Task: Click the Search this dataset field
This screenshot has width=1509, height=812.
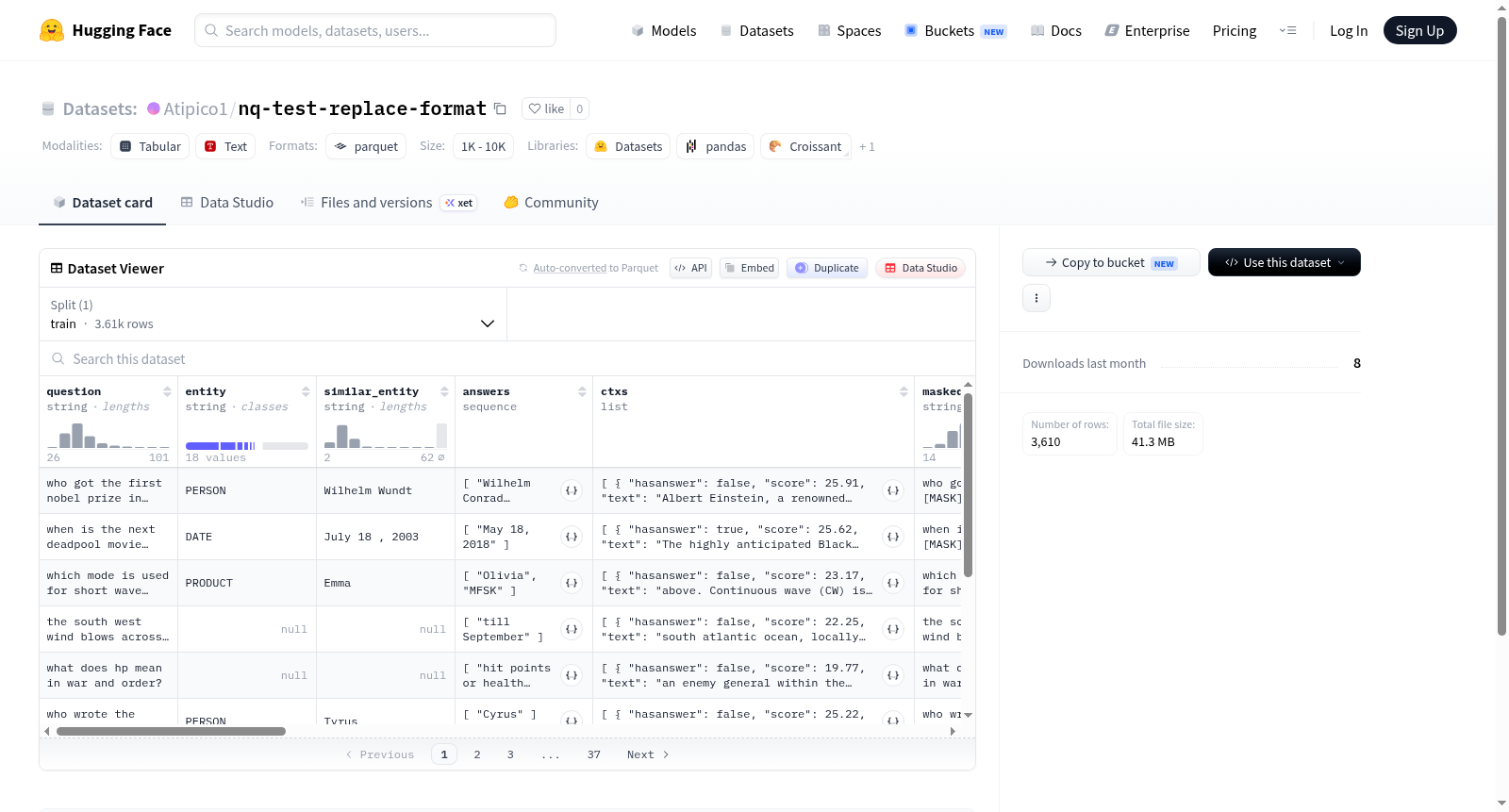Action: coord(507,358)
